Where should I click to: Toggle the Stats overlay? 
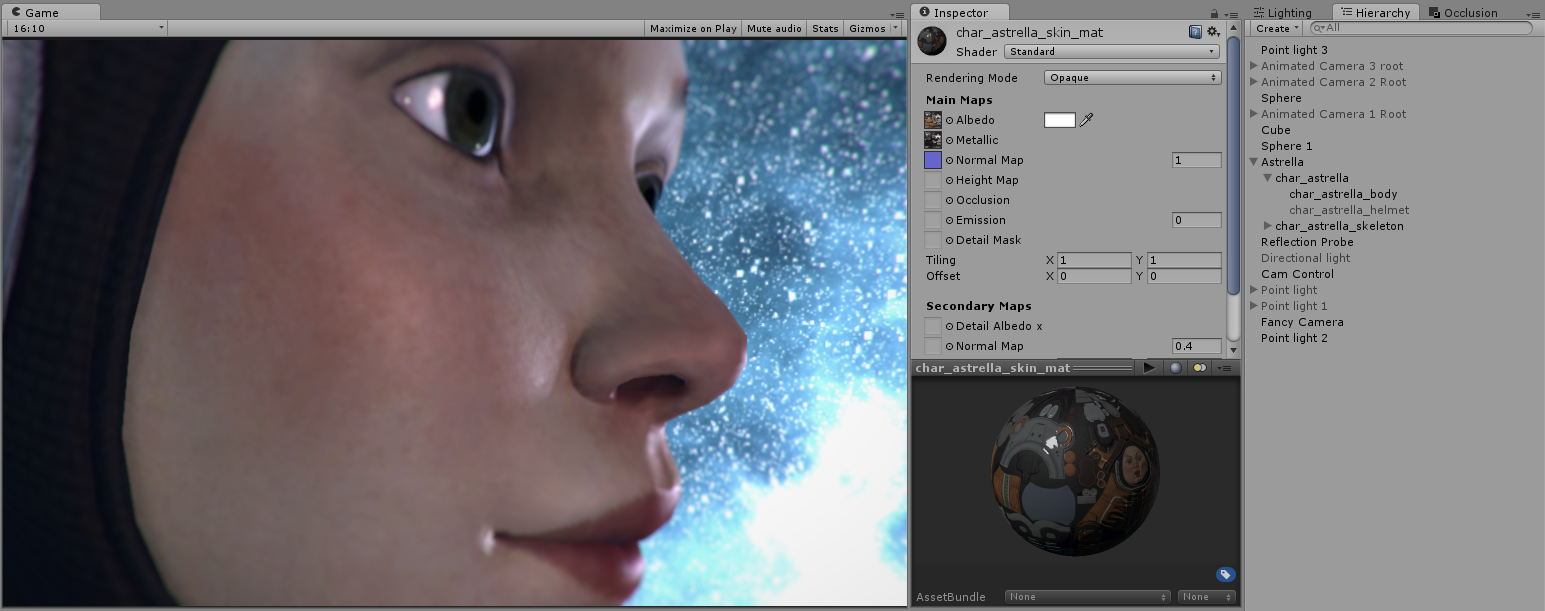point(825,28)
